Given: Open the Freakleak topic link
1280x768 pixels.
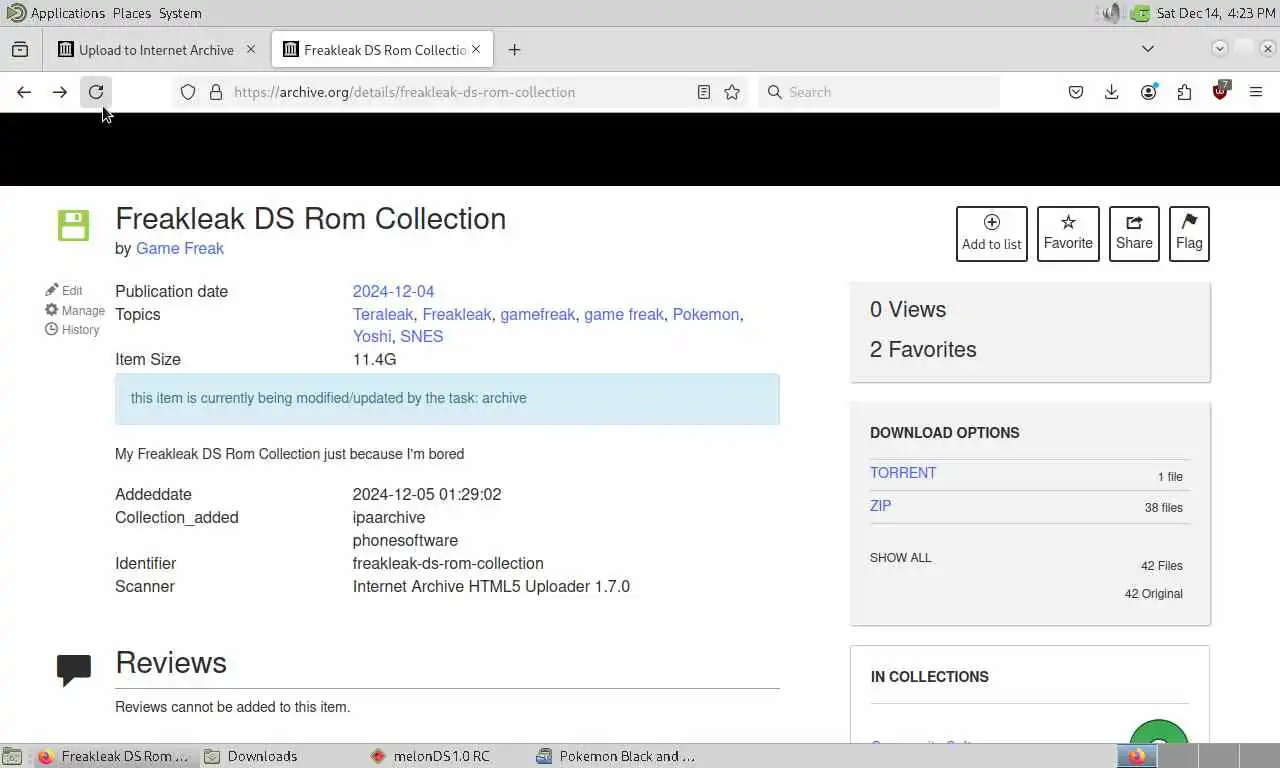Looking at the screenshot, I should (457, 314).
